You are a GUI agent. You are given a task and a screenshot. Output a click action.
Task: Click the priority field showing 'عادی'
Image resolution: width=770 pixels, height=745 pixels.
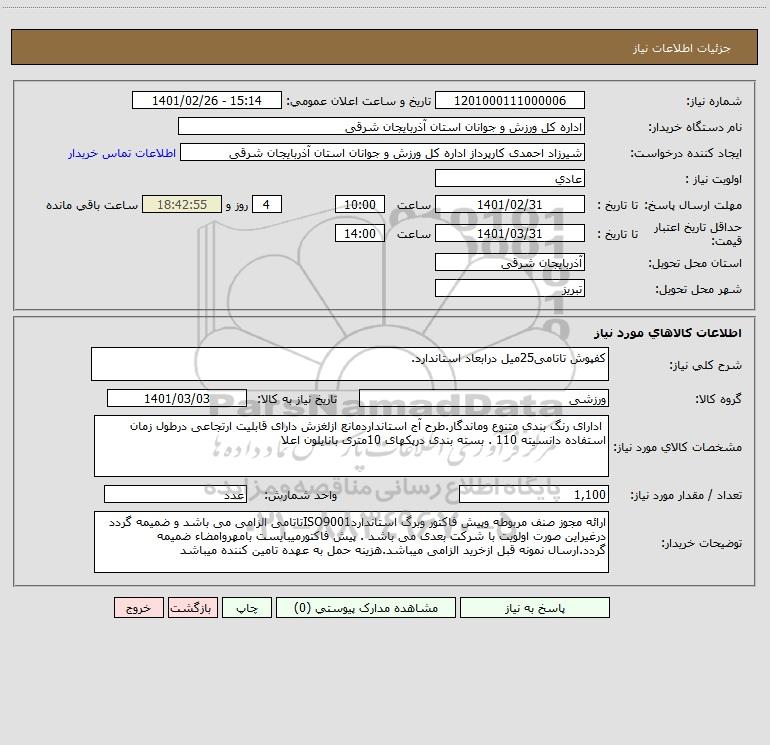point(510,179)
